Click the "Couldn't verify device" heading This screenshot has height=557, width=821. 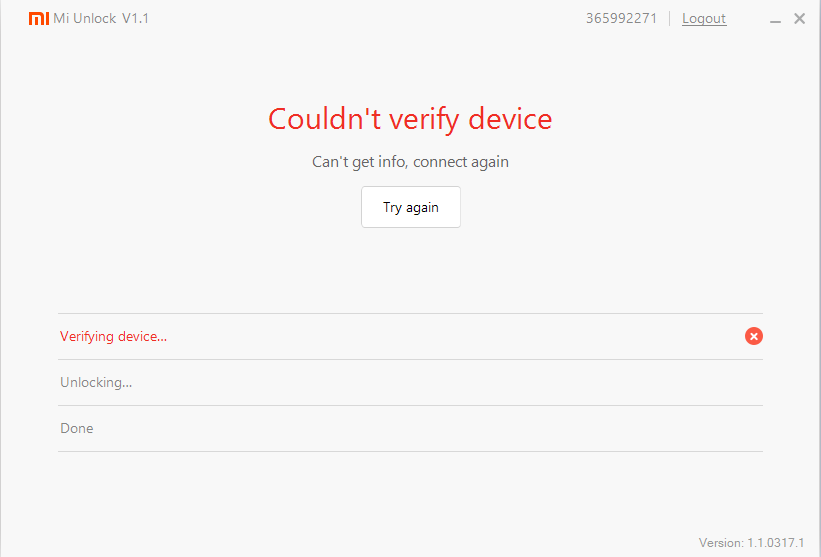(x=410, y=119)
